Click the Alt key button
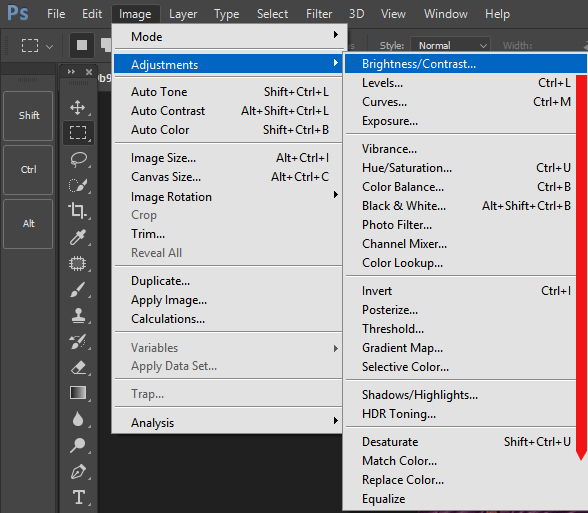588x513 pixels. [x=28, y=224]
